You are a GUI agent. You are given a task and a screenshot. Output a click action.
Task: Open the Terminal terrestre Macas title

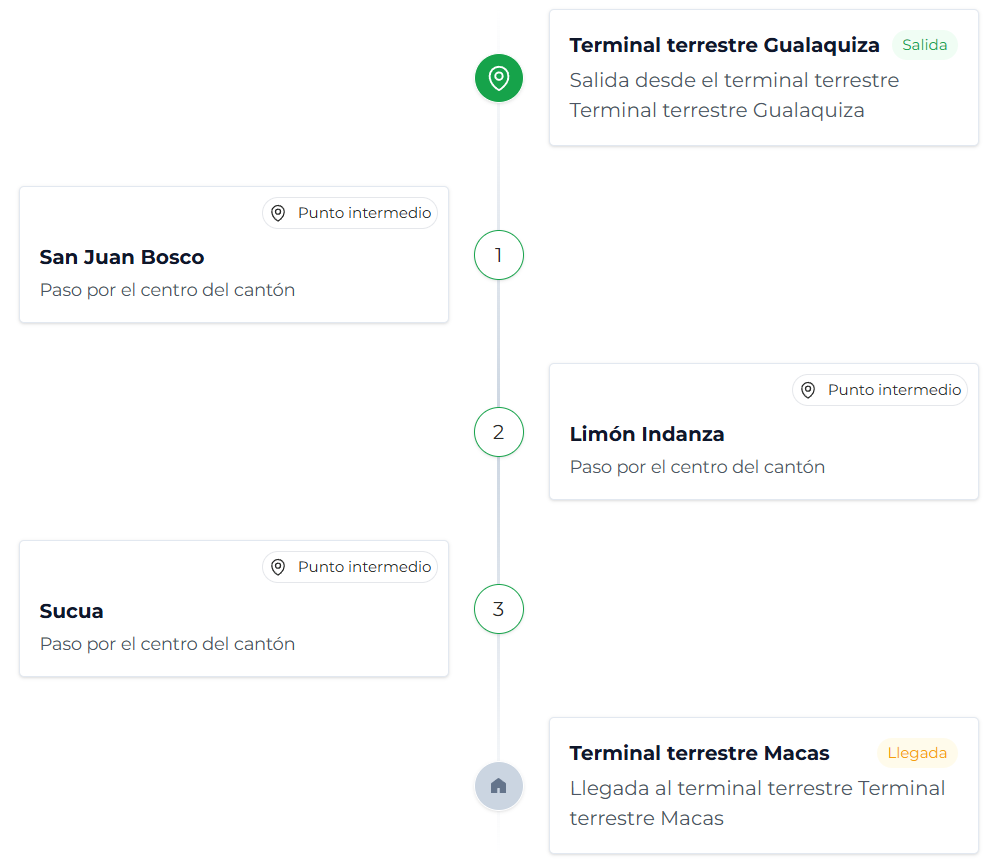tap(699, 753)
